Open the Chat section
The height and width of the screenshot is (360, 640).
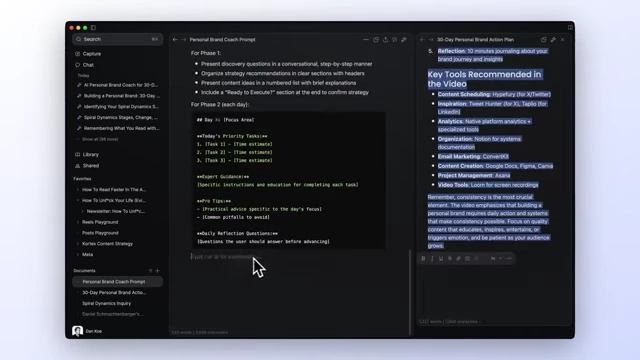click(x=88, y=65)
